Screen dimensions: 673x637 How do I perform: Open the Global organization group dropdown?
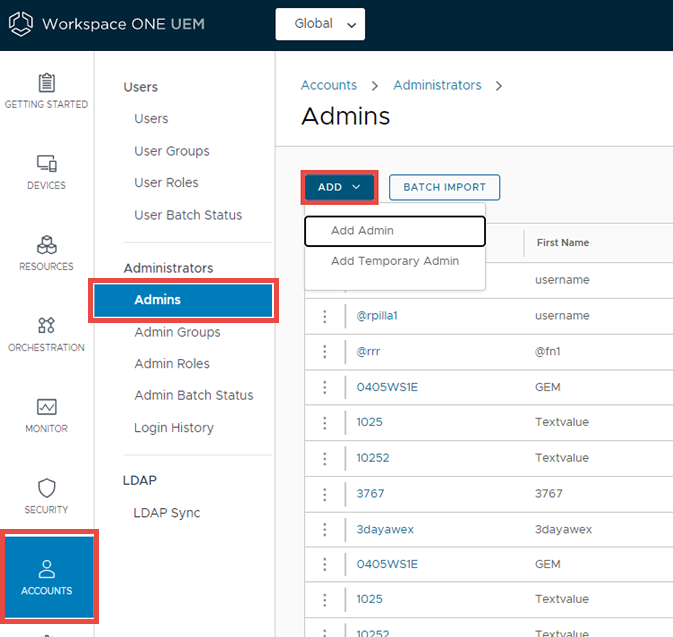[320, 24]
